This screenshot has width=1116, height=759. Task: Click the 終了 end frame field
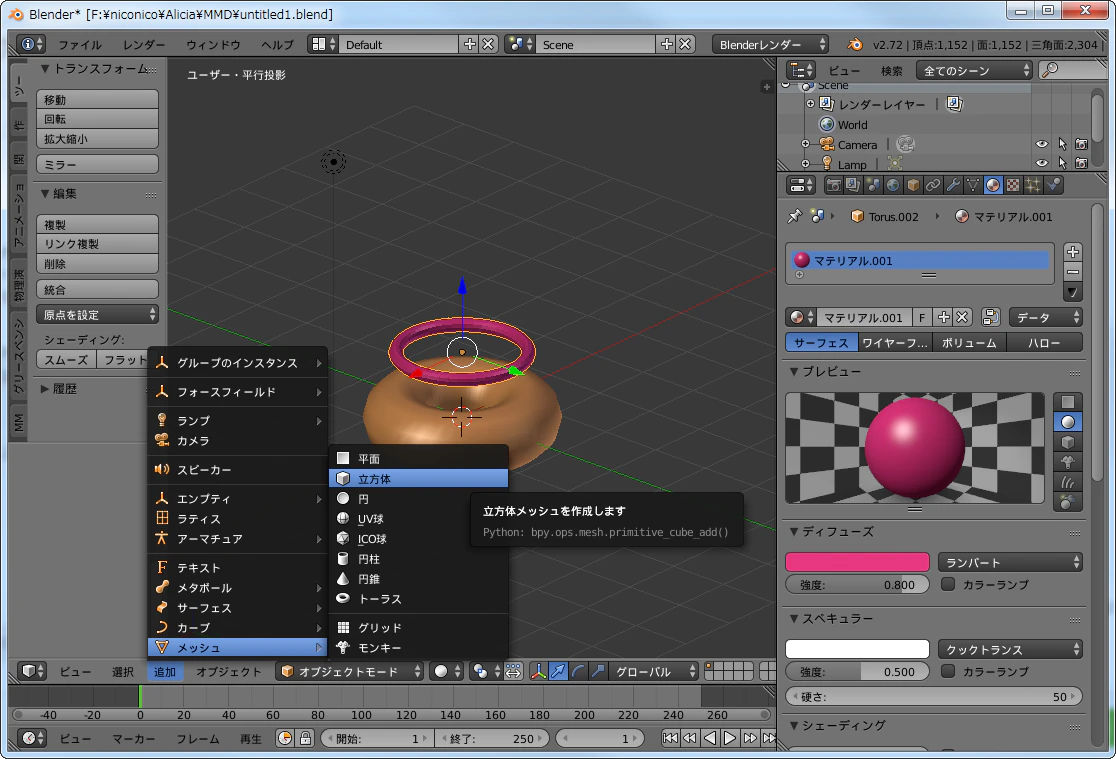[492, 738]
